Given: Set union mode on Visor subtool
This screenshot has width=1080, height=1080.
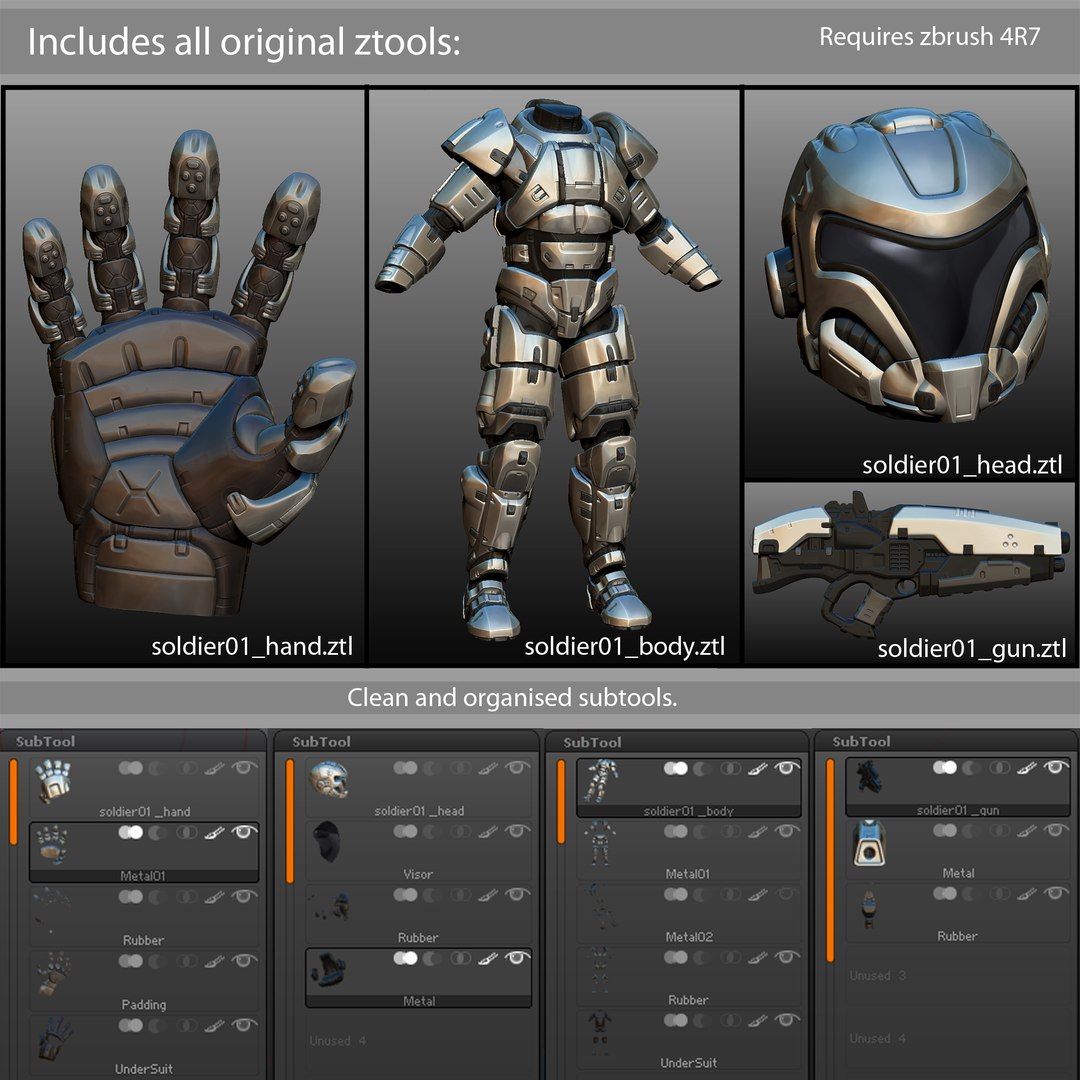Looking at the screenshot, I should pyautogui.click(x=405, y=831).
